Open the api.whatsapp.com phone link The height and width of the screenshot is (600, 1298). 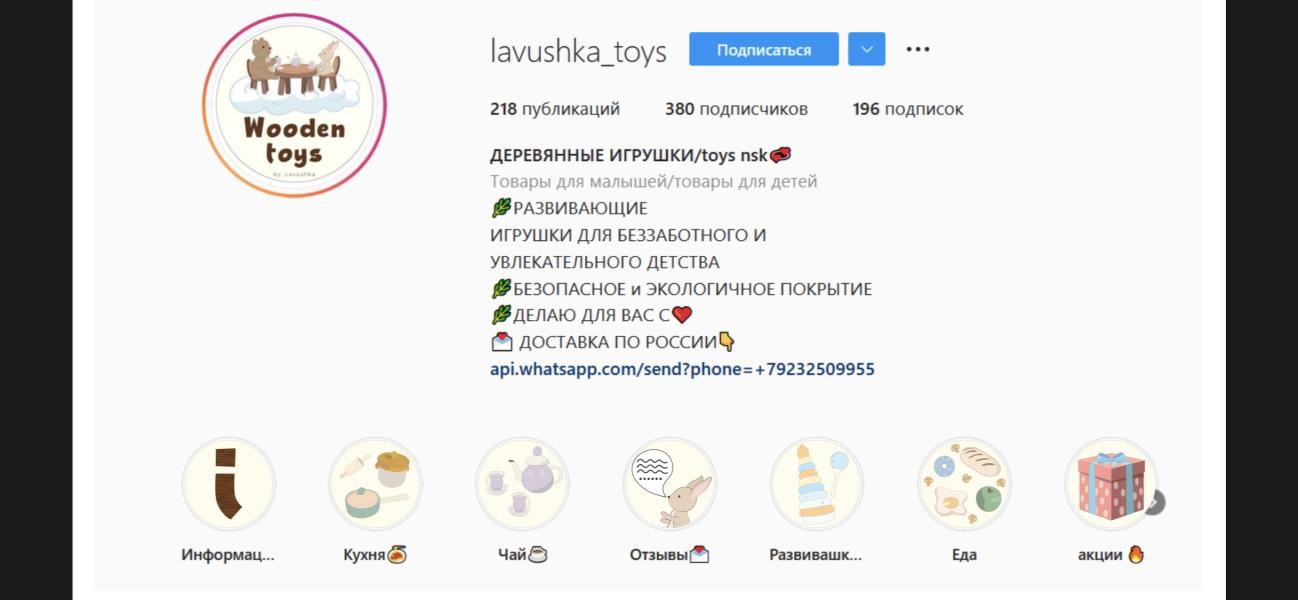[x=682, y=369]
